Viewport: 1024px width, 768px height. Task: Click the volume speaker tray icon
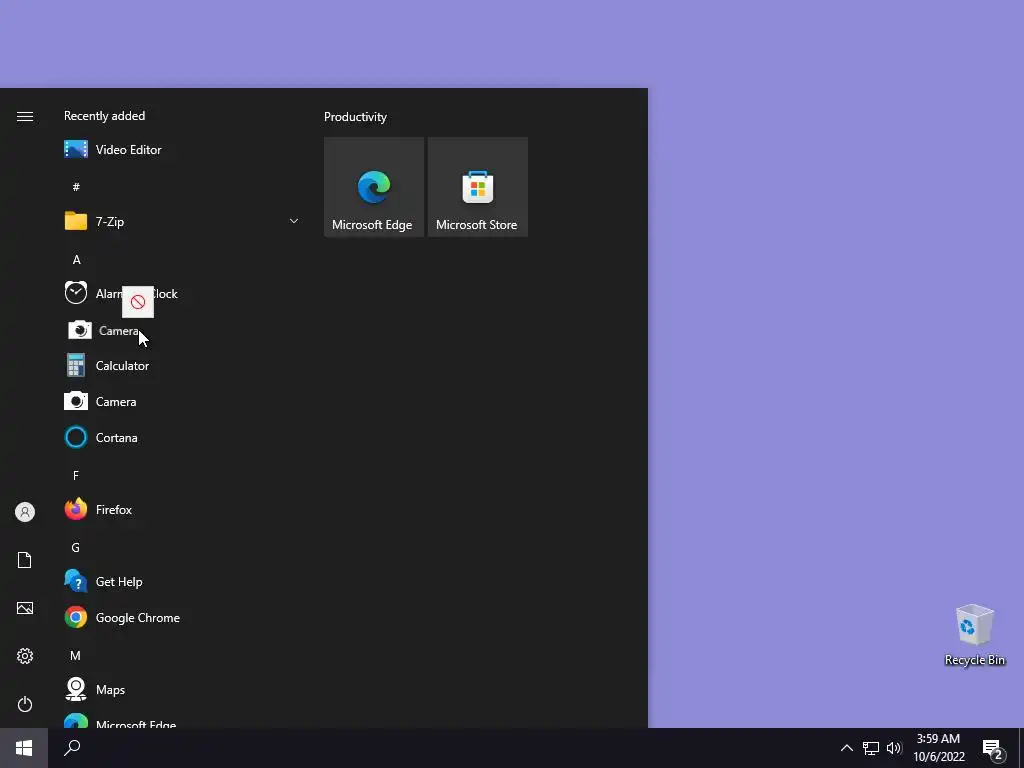pyautogui.click(x=894, y=748)
